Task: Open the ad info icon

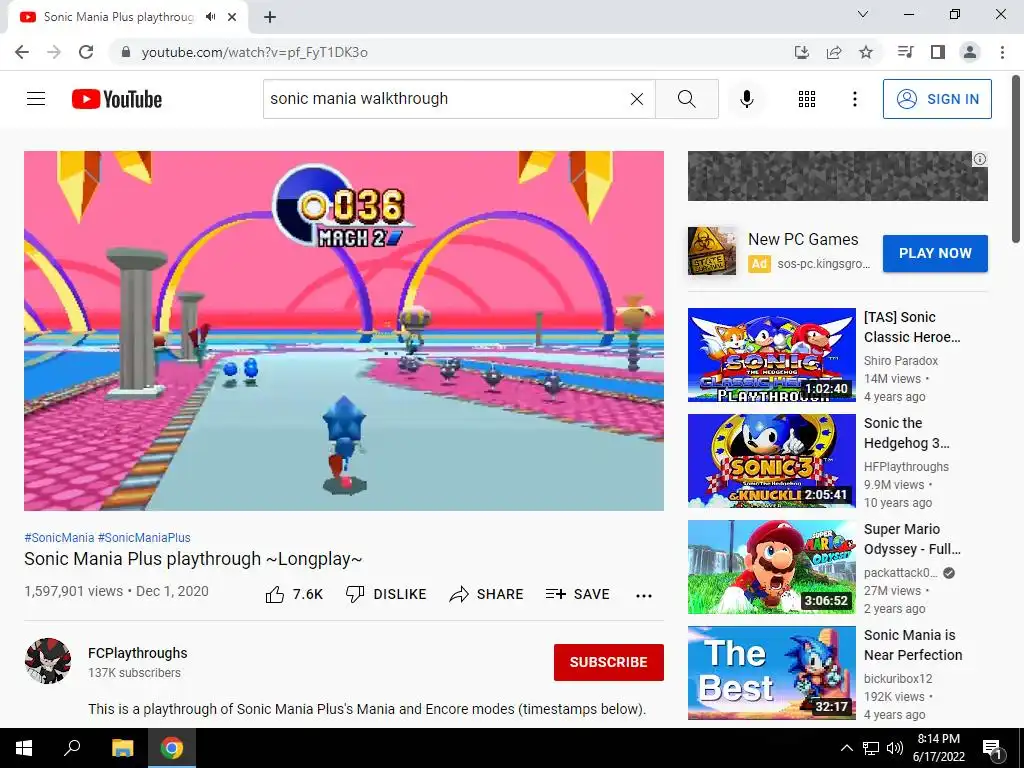Action: click(980, 159)
